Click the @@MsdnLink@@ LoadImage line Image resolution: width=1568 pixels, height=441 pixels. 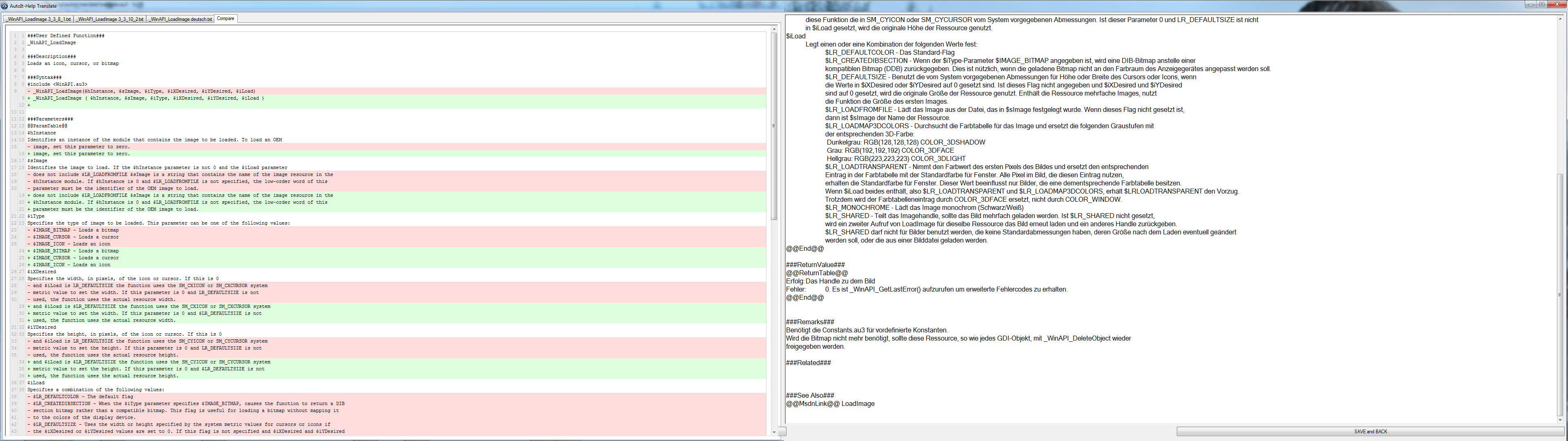click(830, 404)
